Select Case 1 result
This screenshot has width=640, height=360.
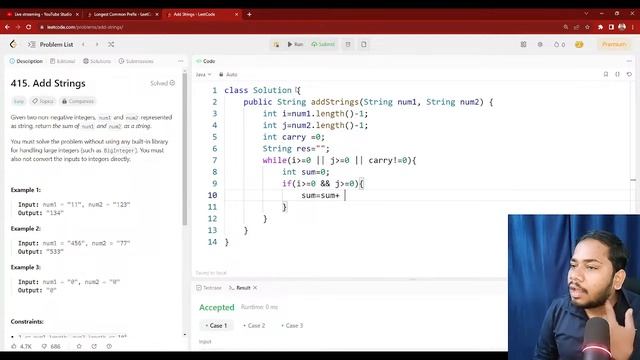click(216, 326)
